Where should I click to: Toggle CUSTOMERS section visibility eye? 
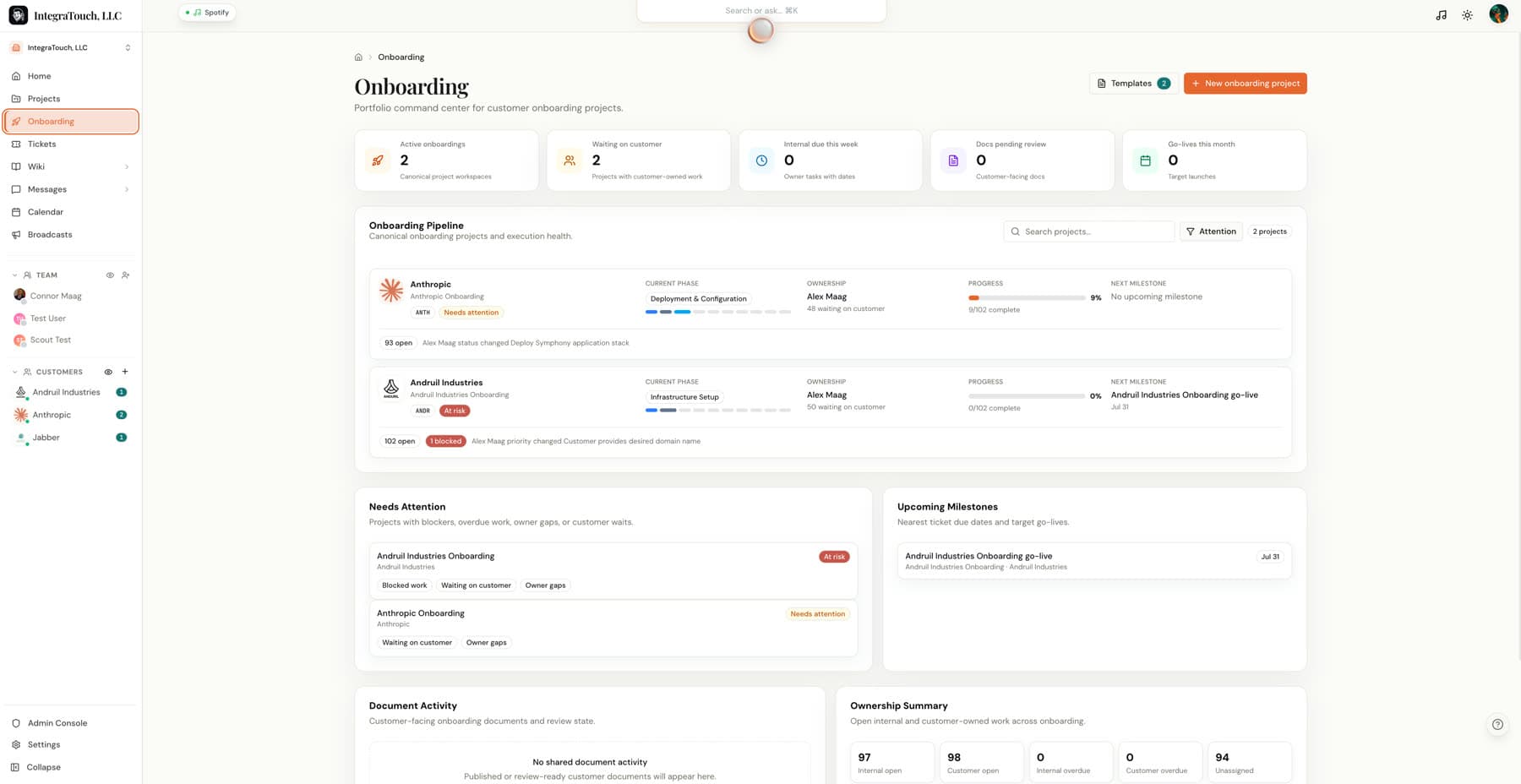click(x=108, y=372)
